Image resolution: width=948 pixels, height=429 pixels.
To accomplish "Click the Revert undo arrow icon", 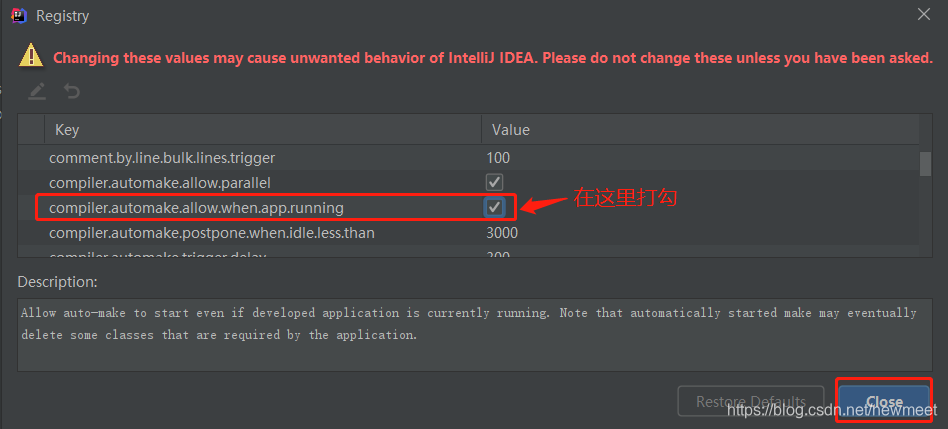I will point(72,92).
